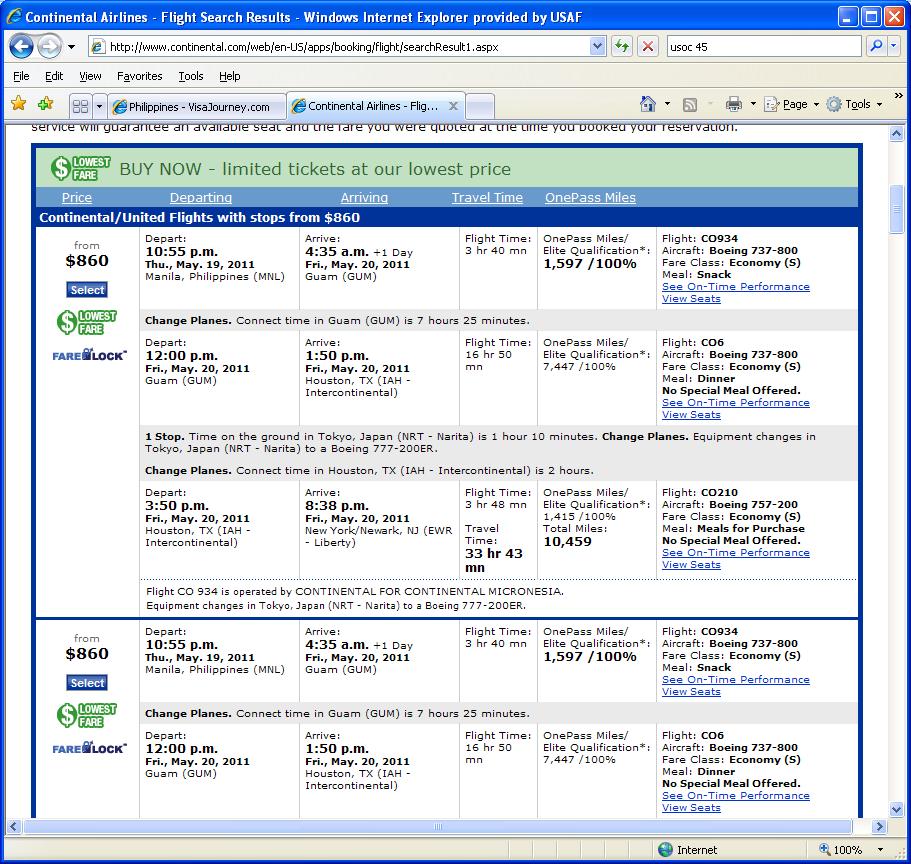See On-Time Performance for flight CO210
Screen dimensions: 911x864
pyautogui.click(x=736, y=553)
